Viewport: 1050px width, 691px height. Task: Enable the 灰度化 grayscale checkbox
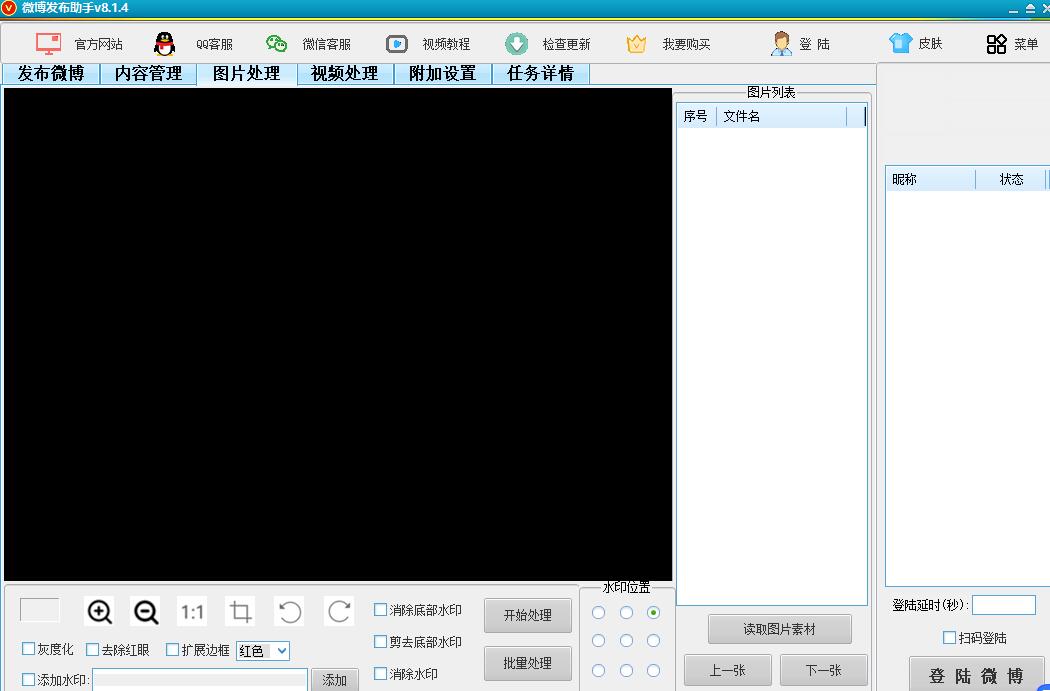coord(29,649)
